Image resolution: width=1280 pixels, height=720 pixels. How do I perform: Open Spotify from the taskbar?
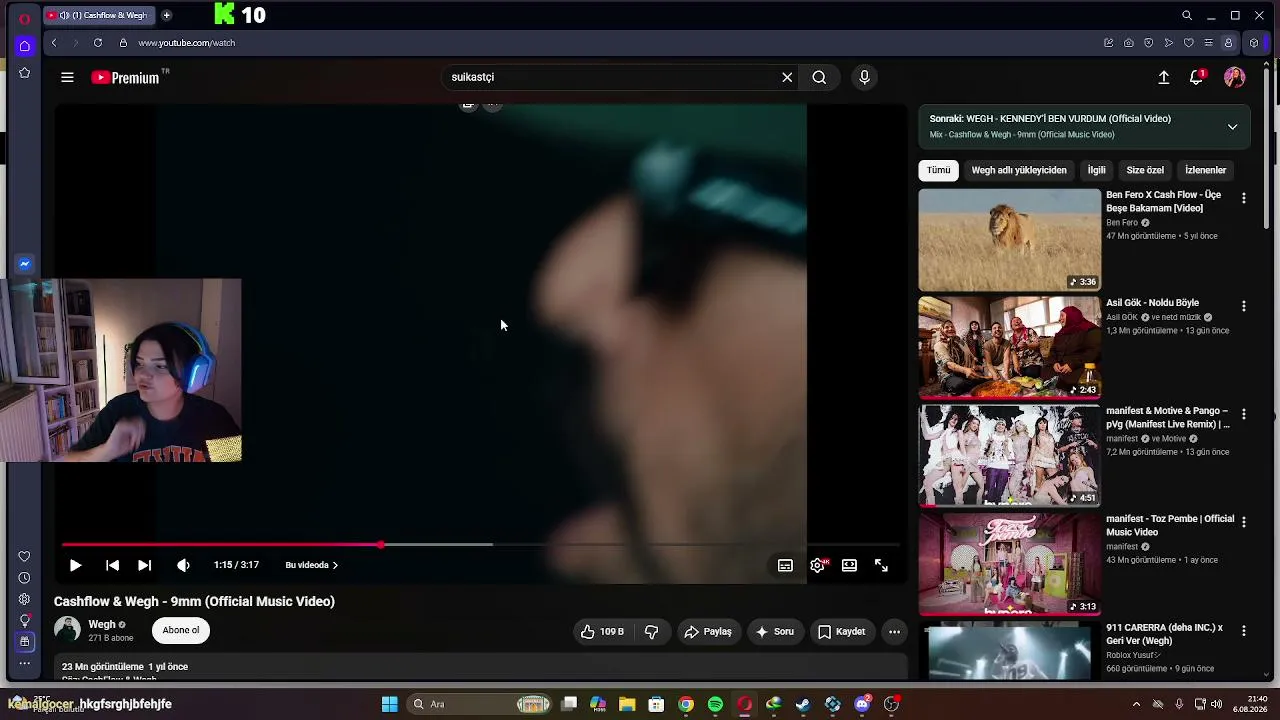coord(715,704)
